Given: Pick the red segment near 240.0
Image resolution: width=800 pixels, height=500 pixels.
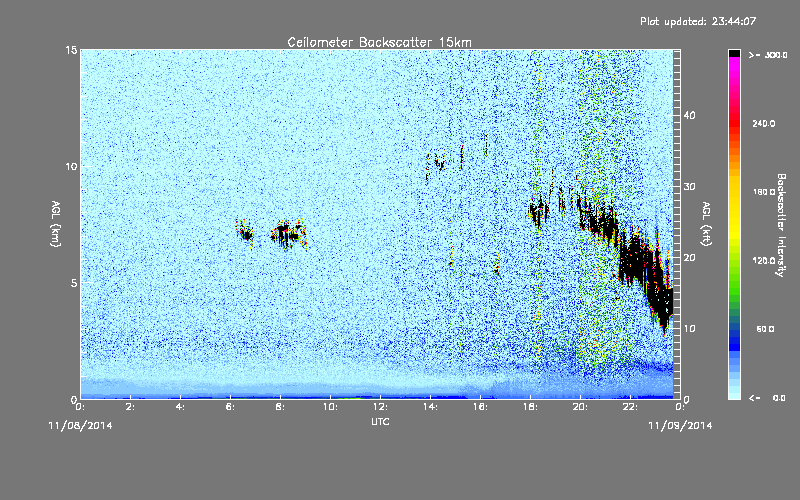Looking at the screenshot, I should click(x=734, y=123).
